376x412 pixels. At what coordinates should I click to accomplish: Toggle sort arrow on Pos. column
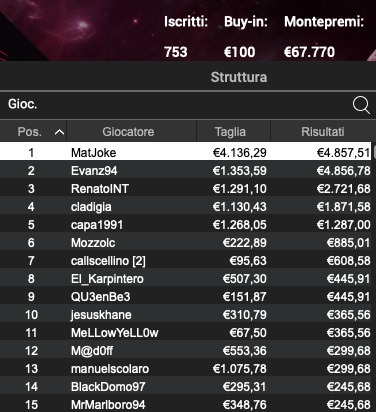tap(59, 132)
